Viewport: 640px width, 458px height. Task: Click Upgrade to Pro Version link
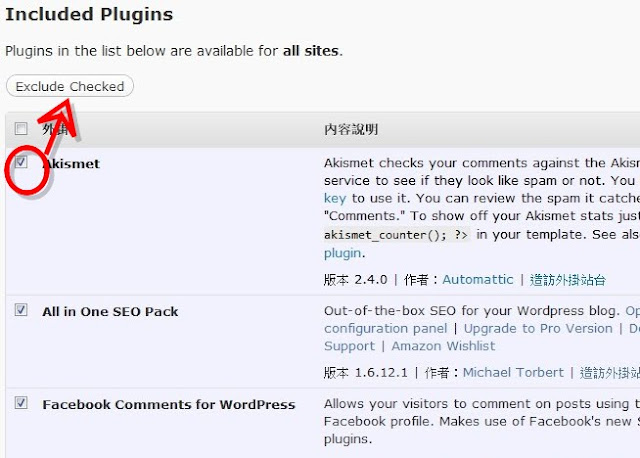point(538,329)
